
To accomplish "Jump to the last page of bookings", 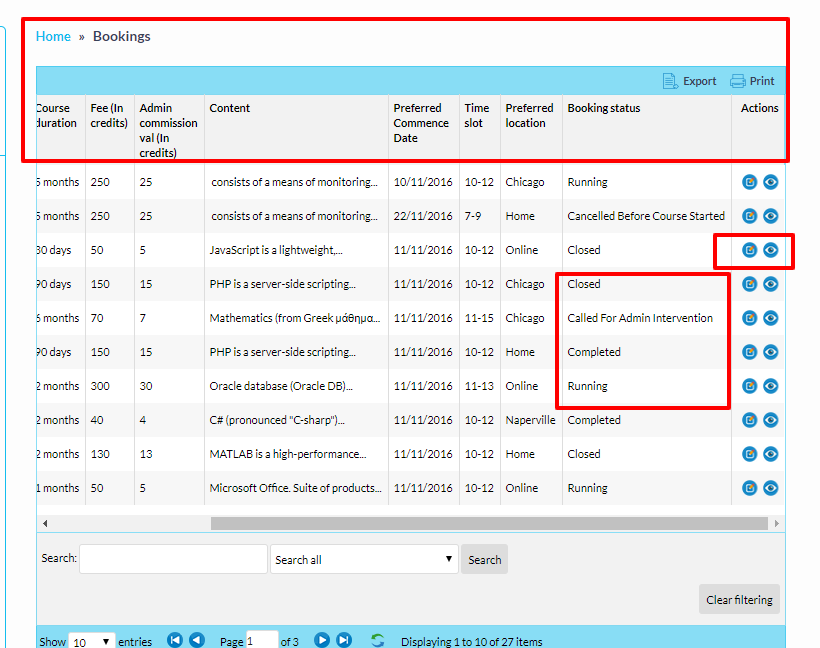I will [x=344, y=640].
